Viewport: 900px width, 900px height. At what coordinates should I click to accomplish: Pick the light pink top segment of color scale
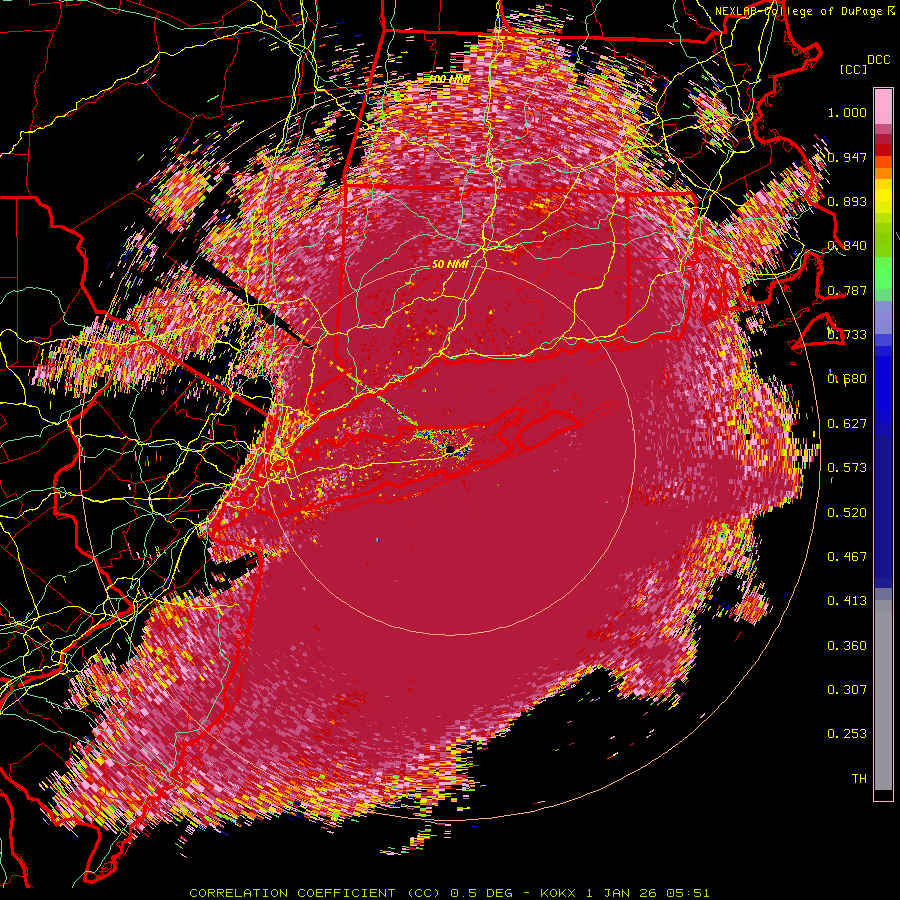point(883,107)
